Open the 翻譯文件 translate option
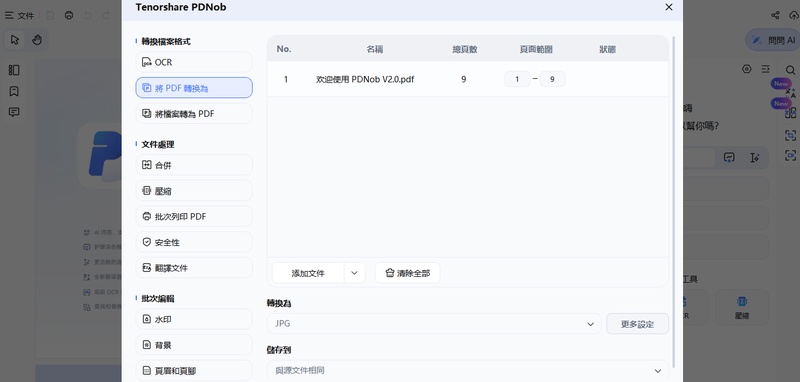 (x=194, y=268)
